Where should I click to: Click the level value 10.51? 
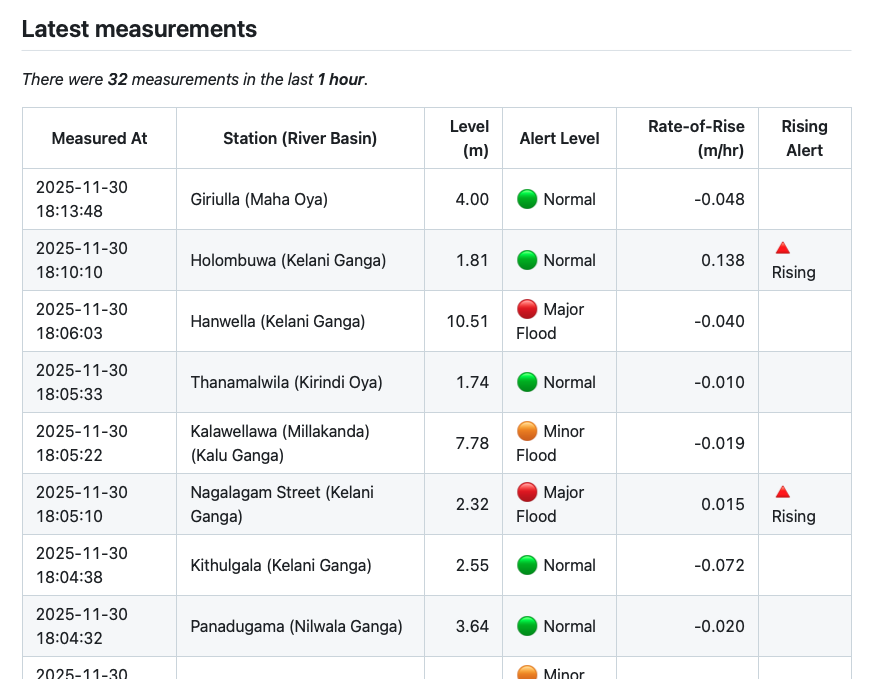468,321
